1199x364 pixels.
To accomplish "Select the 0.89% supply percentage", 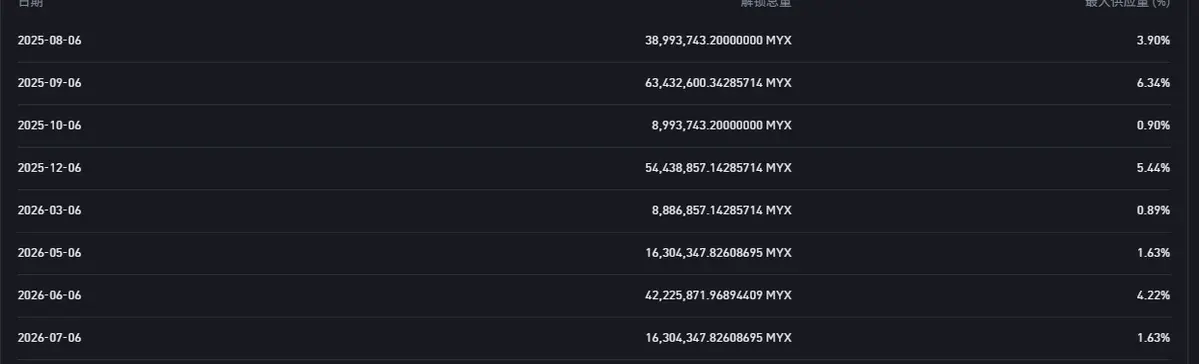I will click(1153, 210).
